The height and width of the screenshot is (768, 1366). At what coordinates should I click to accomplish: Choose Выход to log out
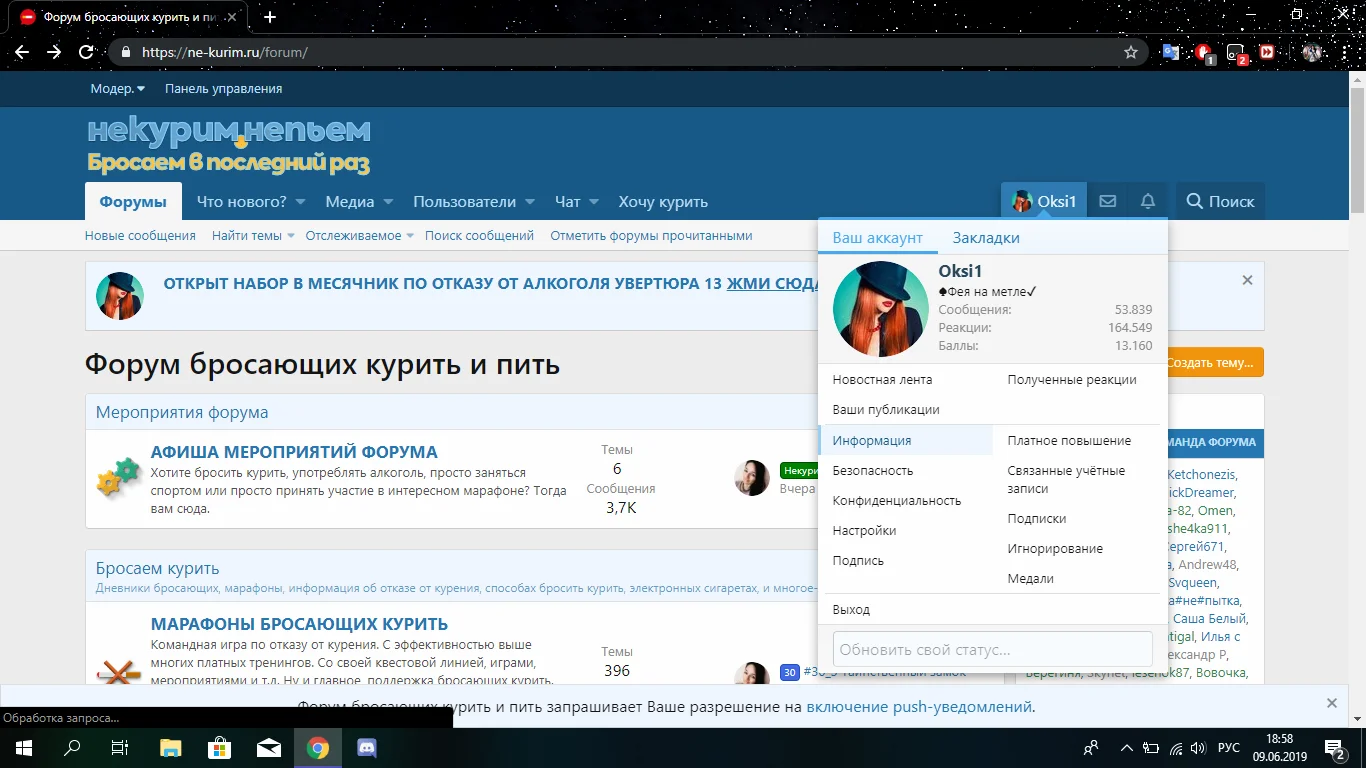click(x=851, y=609)
